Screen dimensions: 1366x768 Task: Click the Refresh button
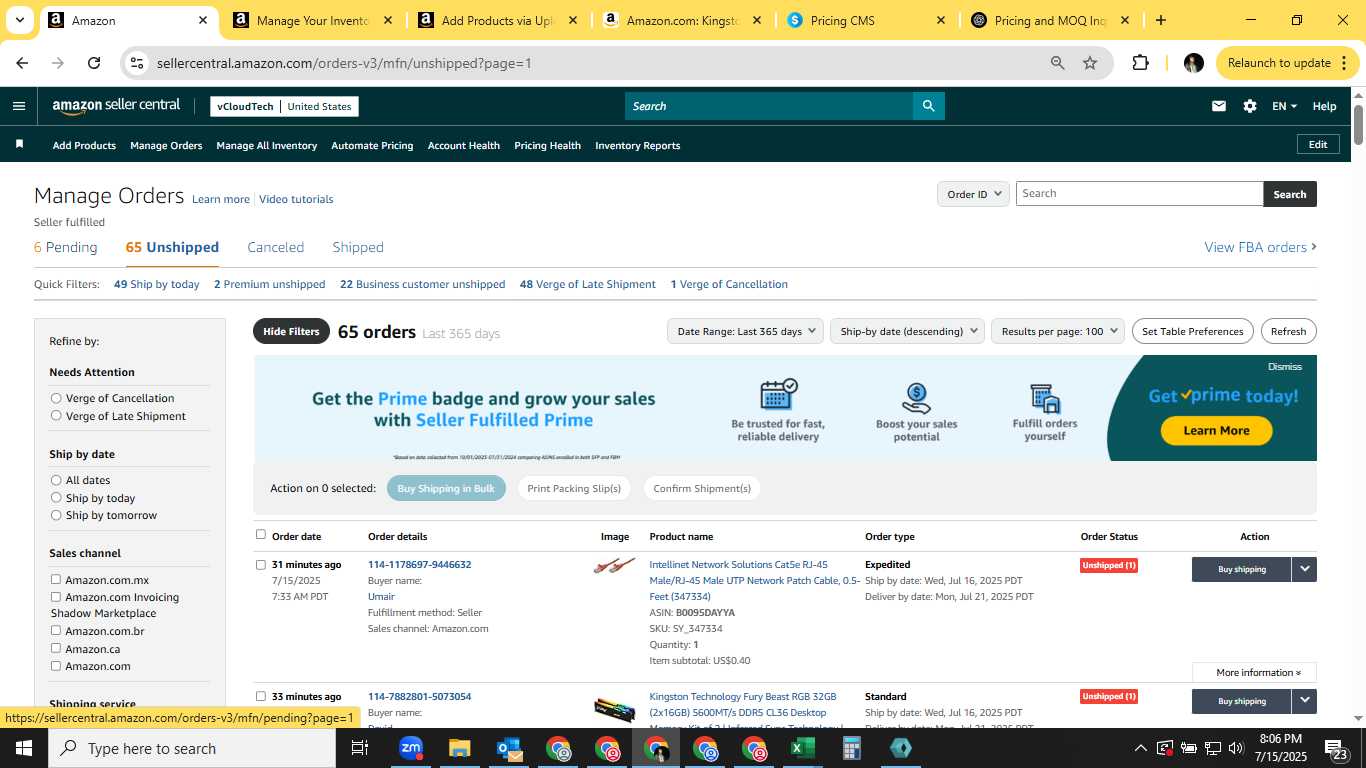pyautogui.click(x=1288, y=331)
